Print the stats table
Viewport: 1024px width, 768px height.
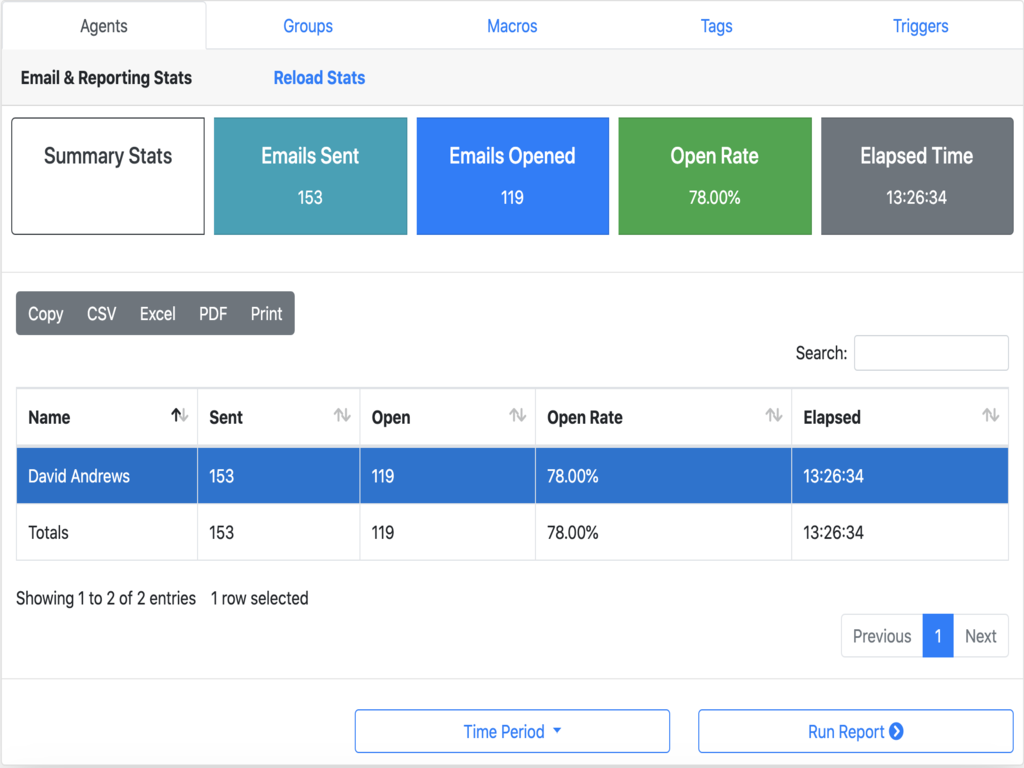[x=265, y=313]
